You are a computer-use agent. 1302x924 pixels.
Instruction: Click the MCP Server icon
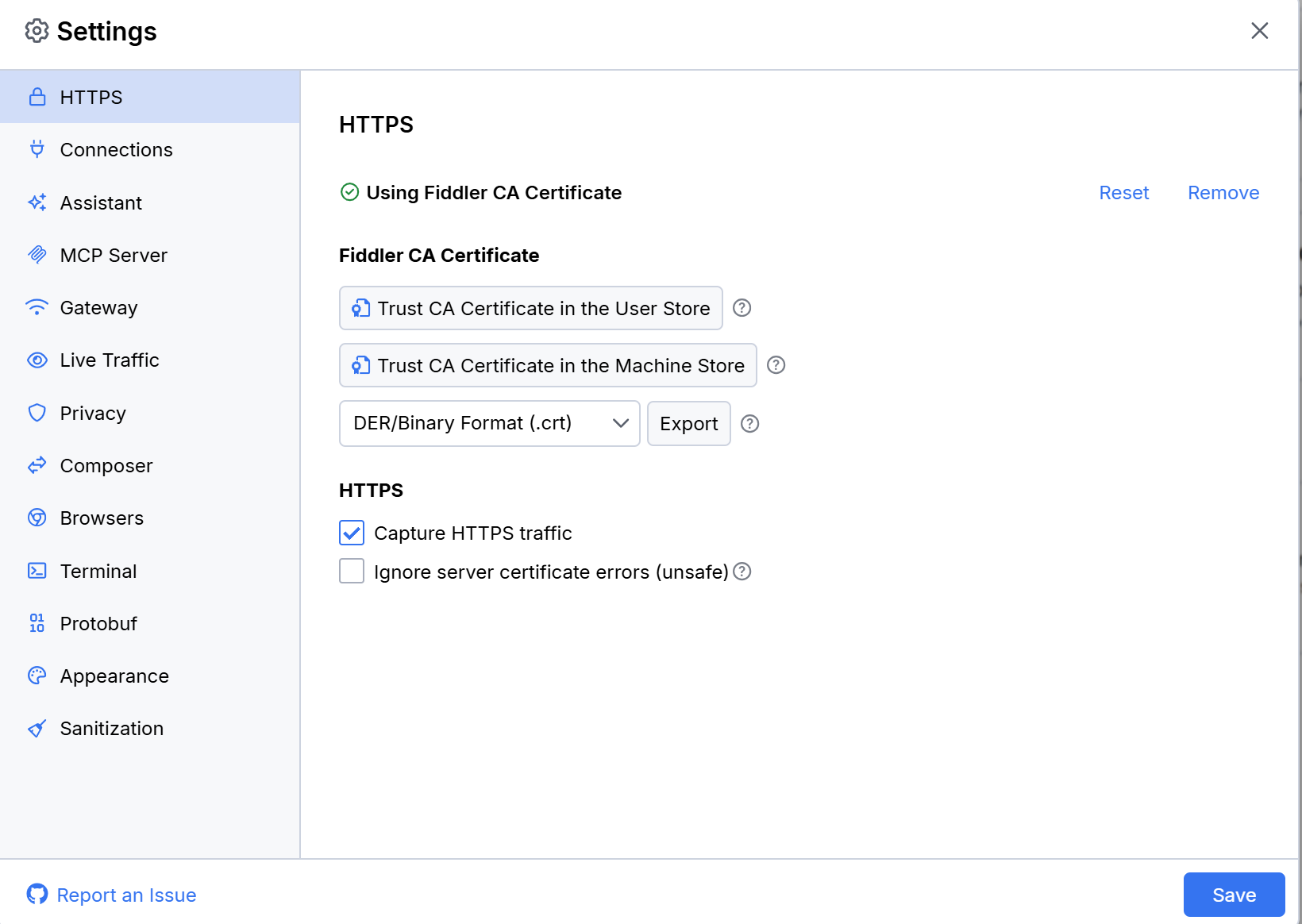[x=37, y=255]
